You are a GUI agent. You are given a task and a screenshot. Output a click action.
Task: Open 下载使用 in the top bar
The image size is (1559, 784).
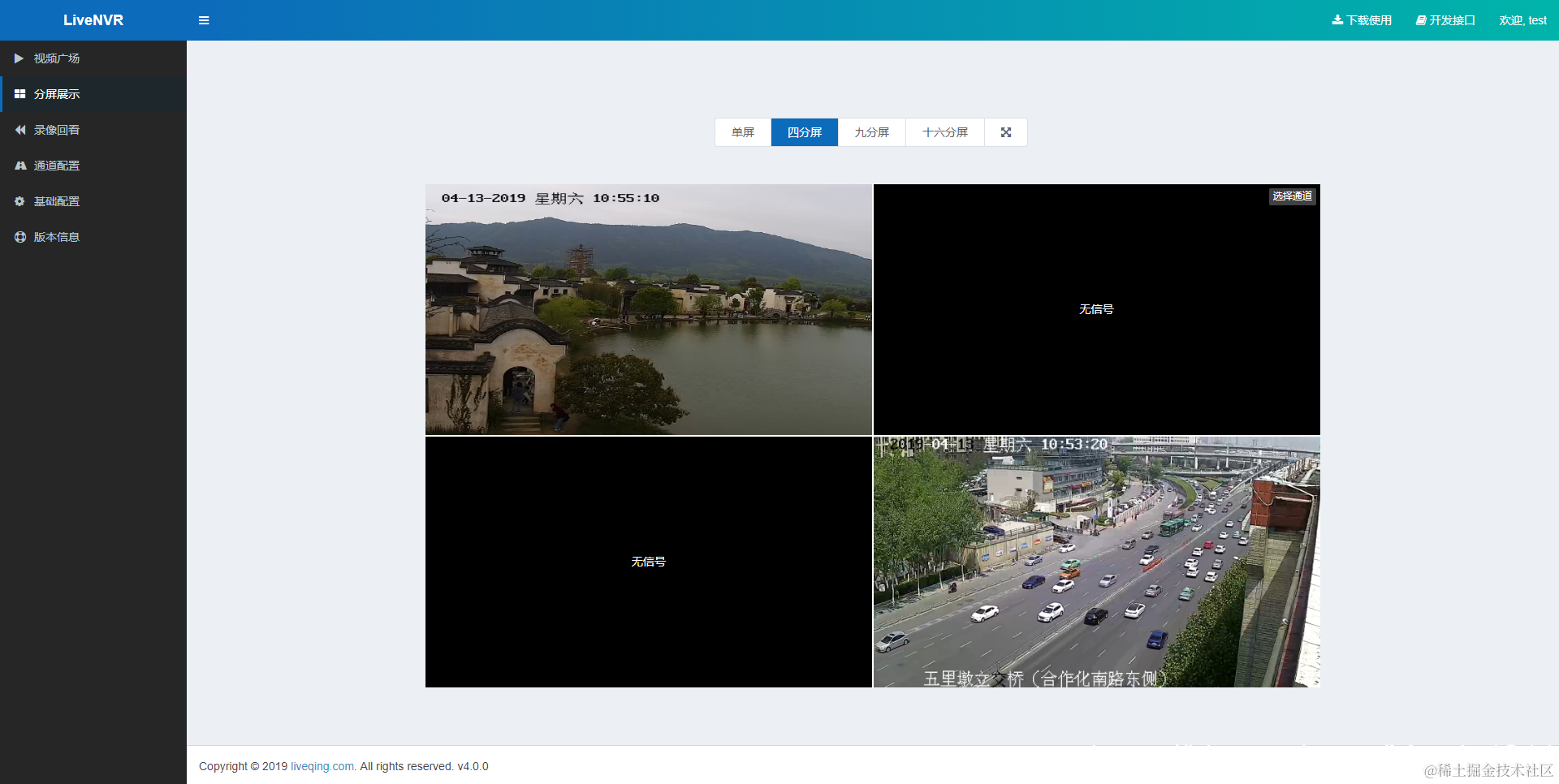1362,20
